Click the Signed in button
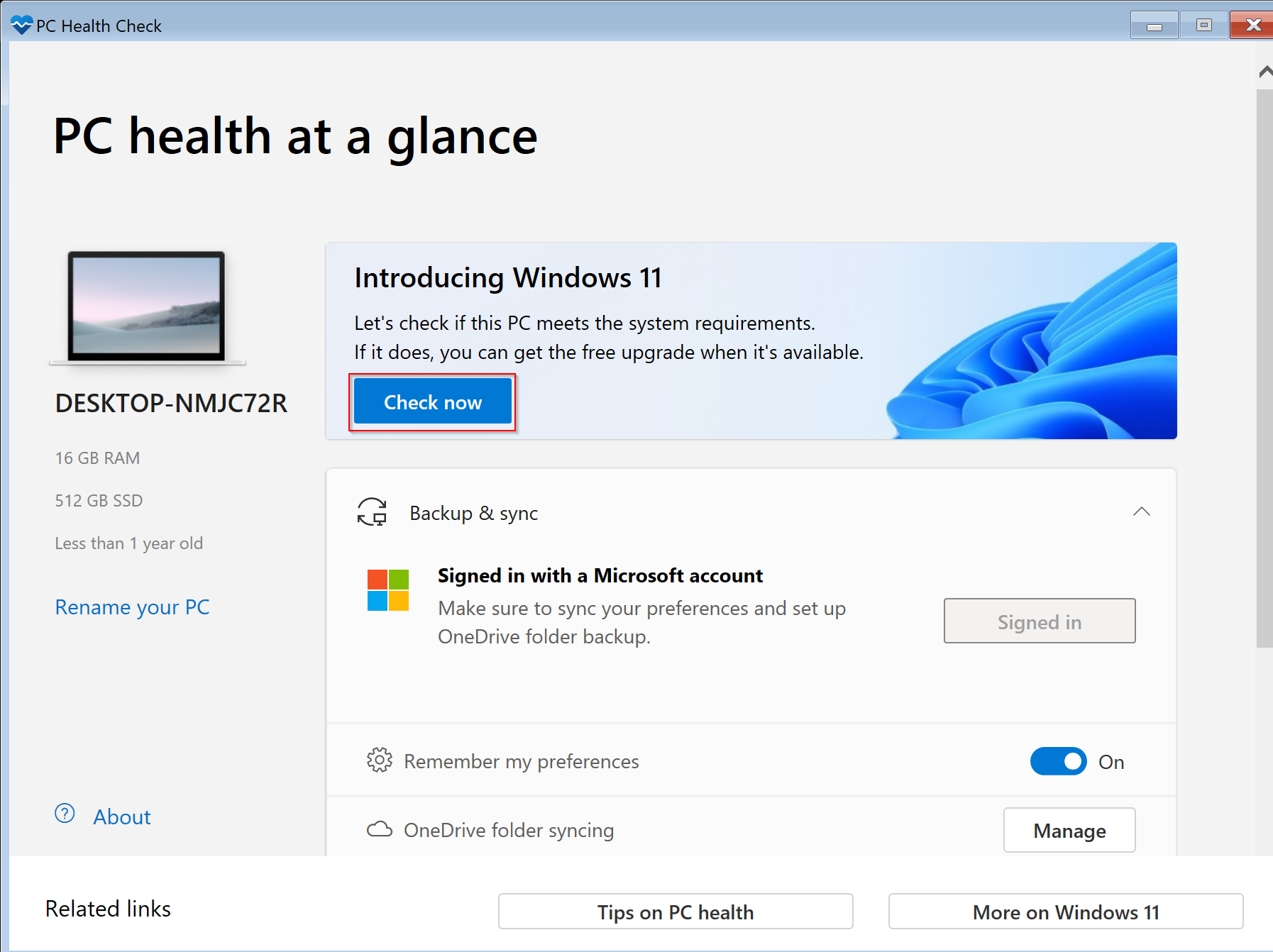 pos(1039,621)
